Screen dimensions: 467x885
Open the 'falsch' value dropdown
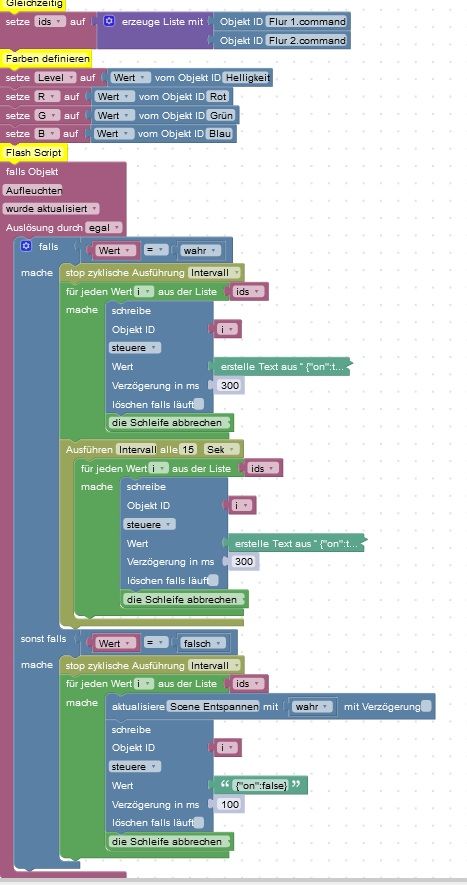tap(202, 643)
